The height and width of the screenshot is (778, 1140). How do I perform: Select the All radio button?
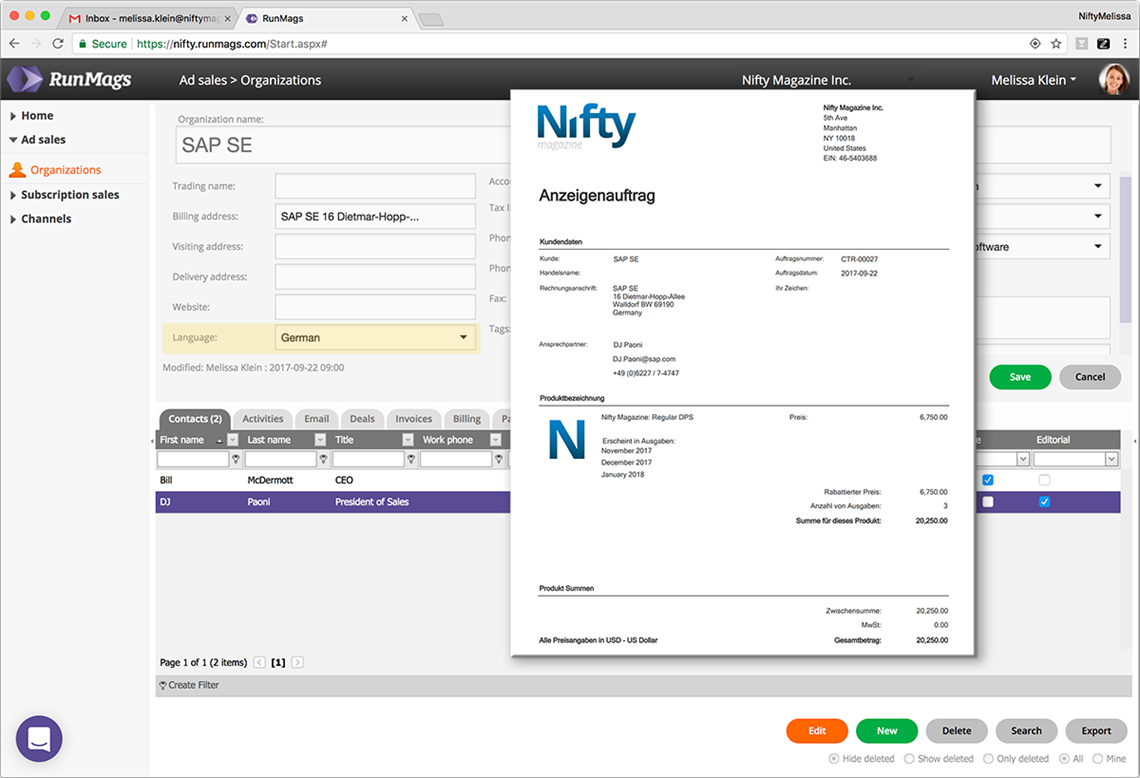tap(1064, 758)
